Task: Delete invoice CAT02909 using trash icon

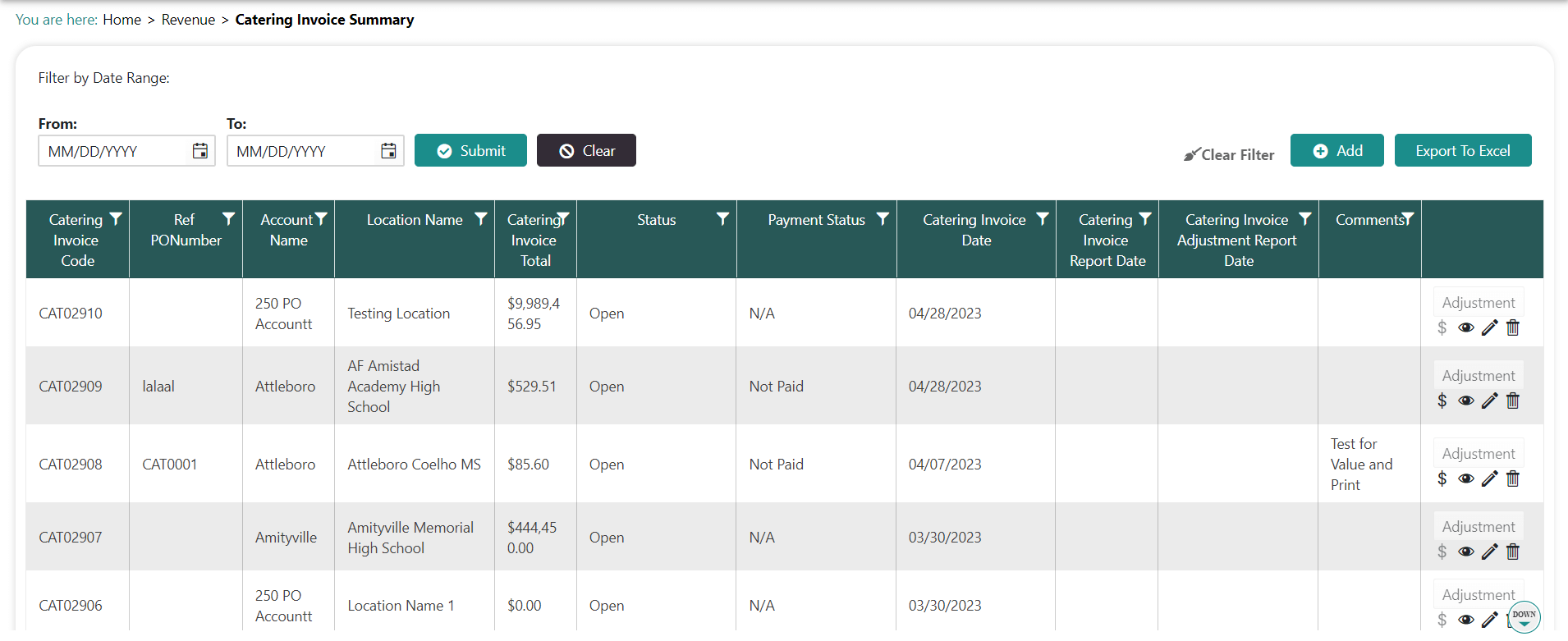Action: coord(1513,401)
